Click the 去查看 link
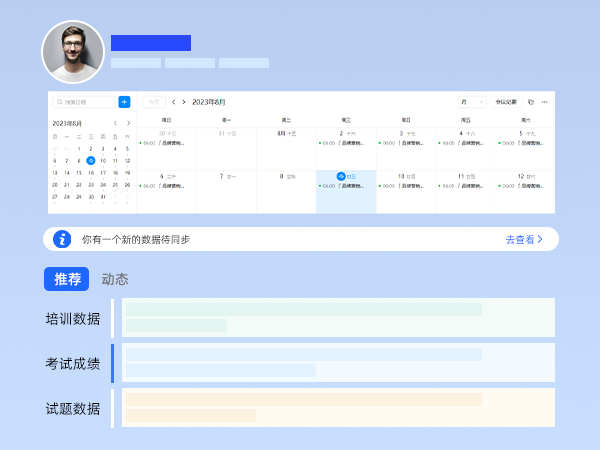The width and height of the screenshot is (600, 450). coord(524,239)
